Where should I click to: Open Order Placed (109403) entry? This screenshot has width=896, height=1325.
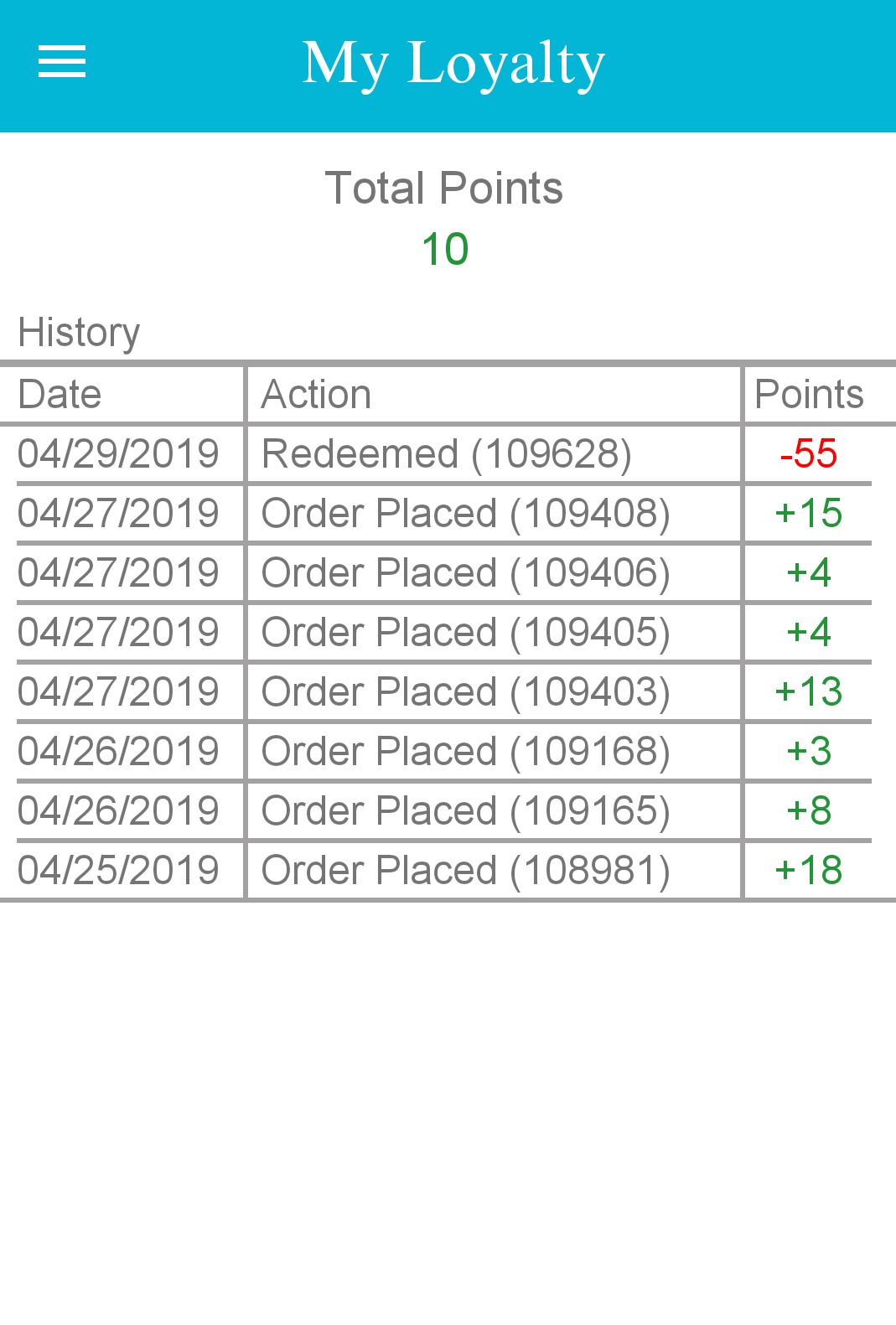tap(466, 692)
